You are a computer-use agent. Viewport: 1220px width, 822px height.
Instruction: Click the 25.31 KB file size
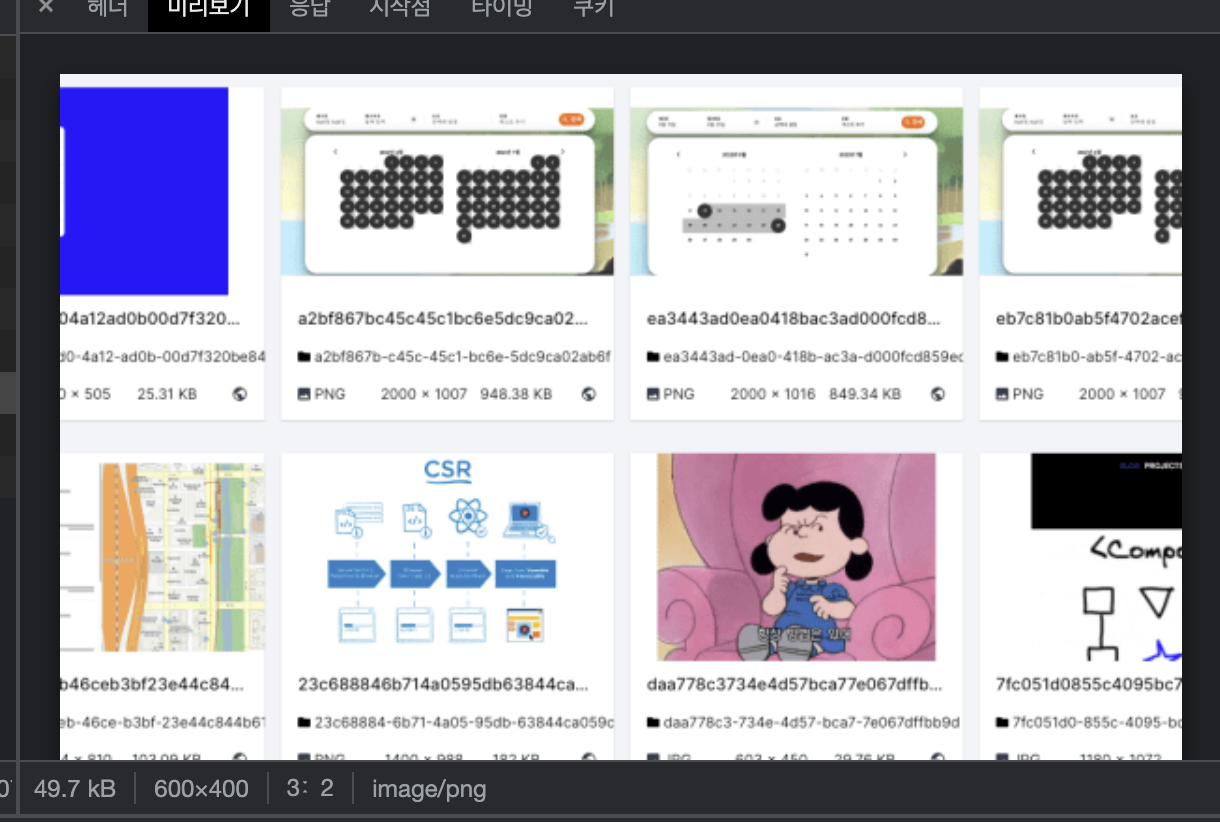(167, 394)
